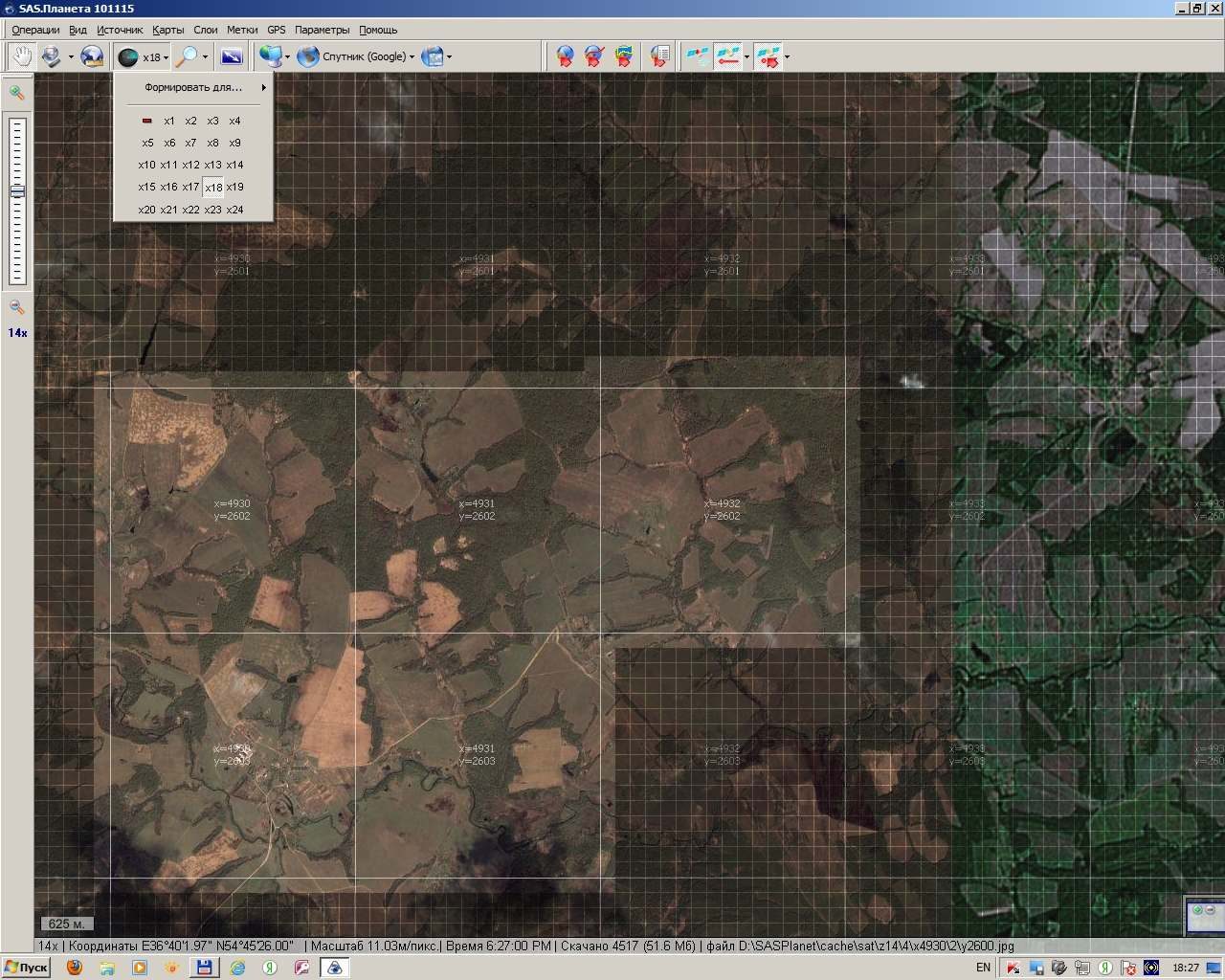Click the vertical zoom level slider
This screenshot has width=1225, height=980.
17,199
